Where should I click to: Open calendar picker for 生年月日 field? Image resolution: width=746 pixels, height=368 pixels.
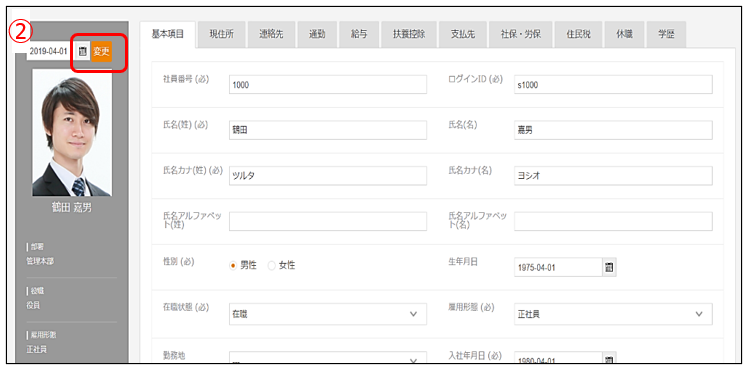point(609,268)
